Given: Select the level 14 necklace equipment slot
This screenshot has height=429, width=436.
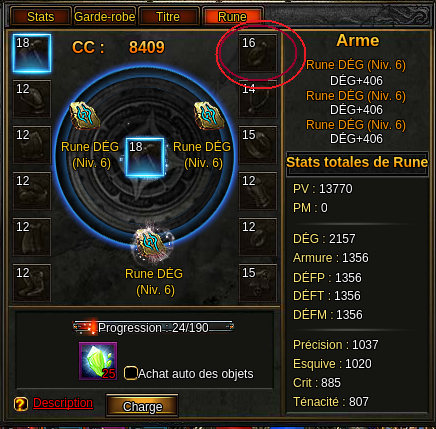Looking at the screenshot, I should click(258, 99).
